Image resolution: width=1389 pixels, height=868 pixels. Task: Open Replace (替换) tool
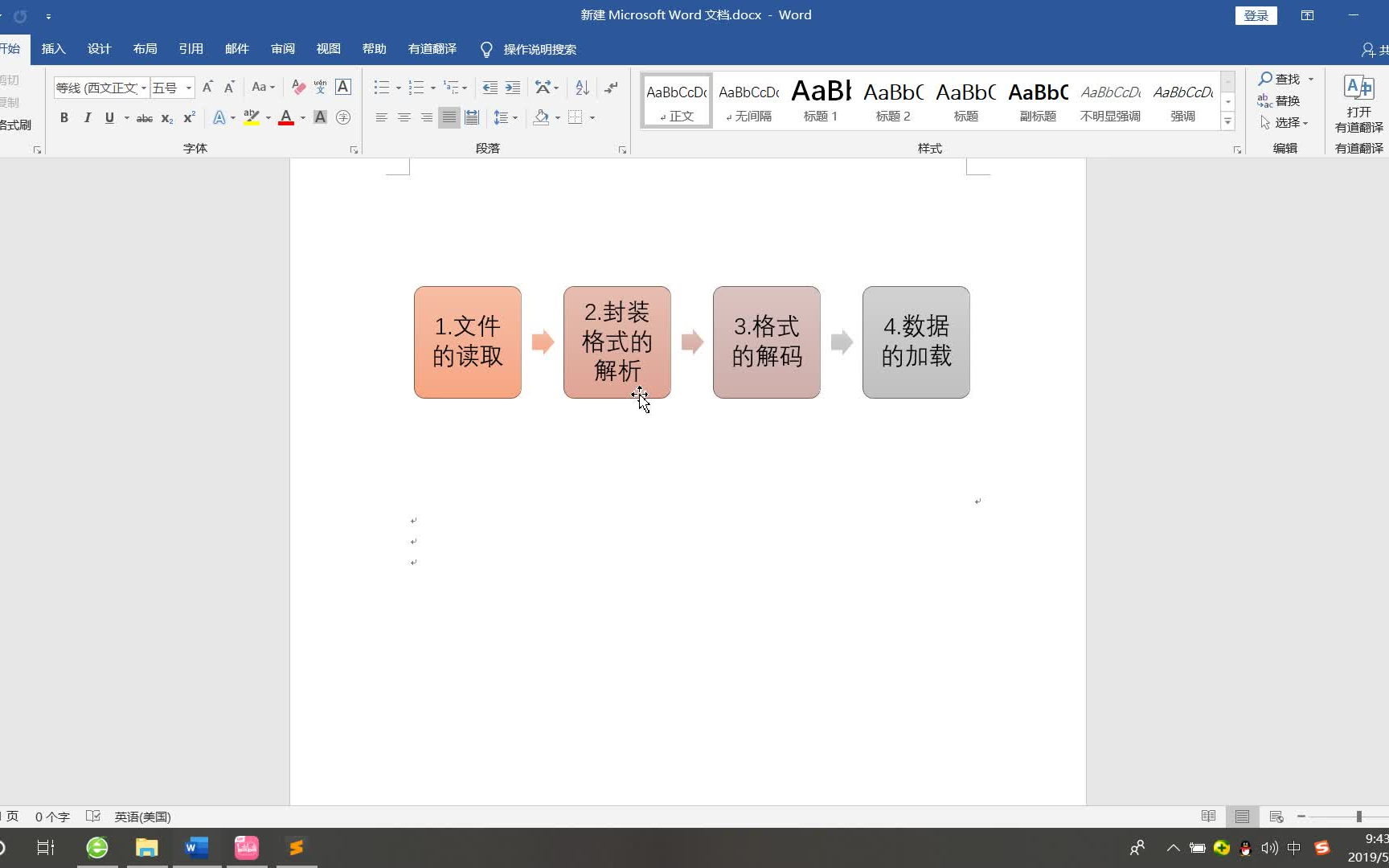coord(1287,100)
